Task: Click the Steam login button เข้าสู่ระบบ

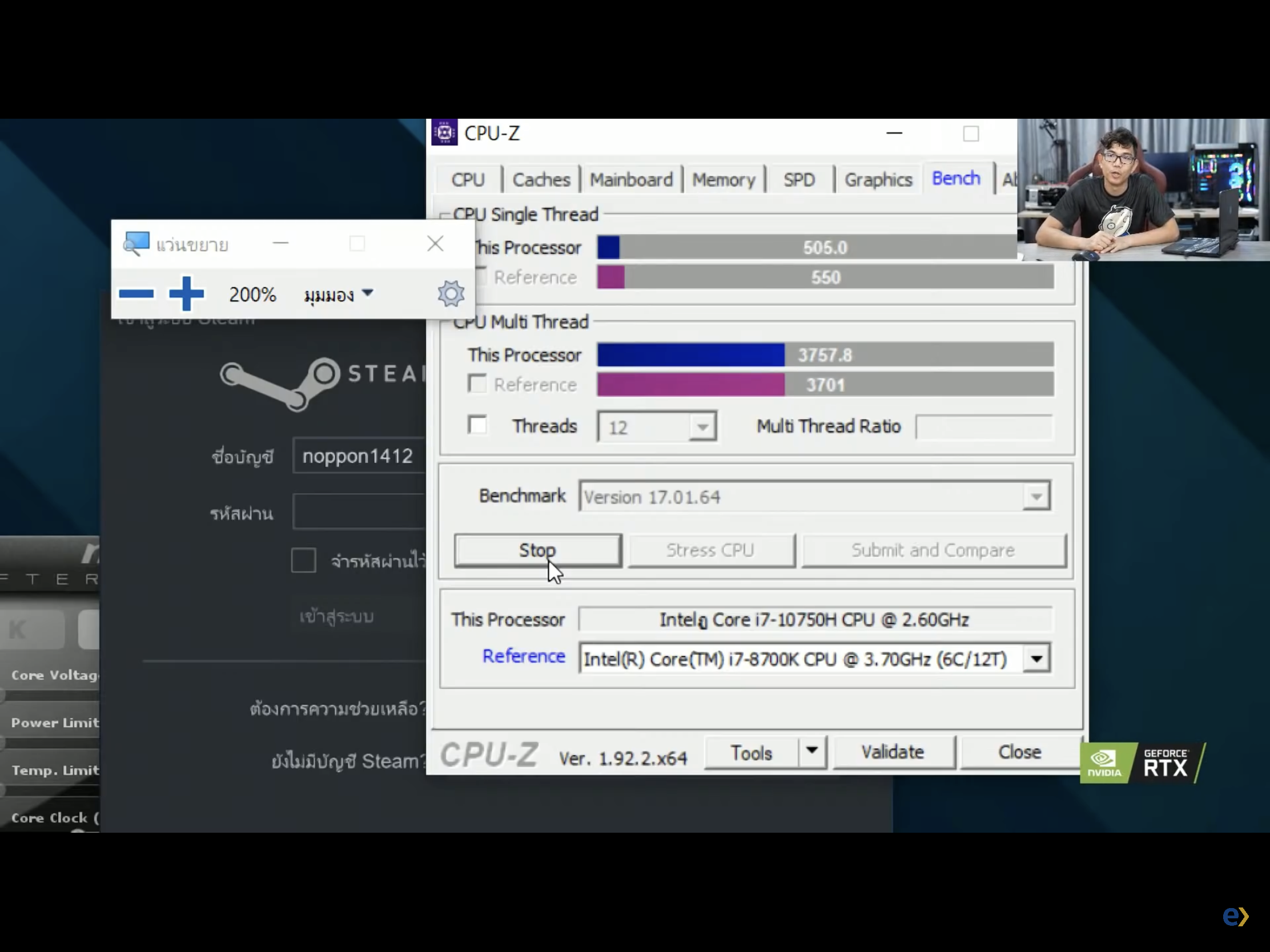Action: point(337,616)
